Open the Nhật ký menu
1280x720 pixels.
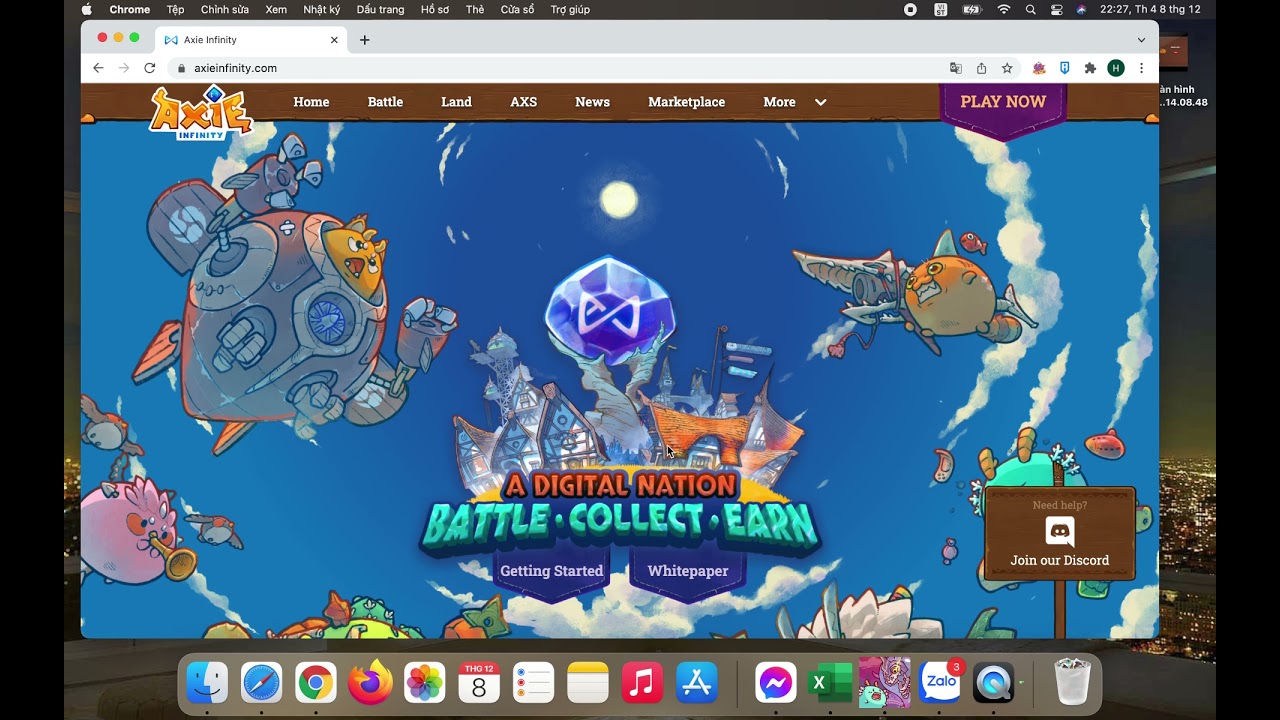pos(322,9)
